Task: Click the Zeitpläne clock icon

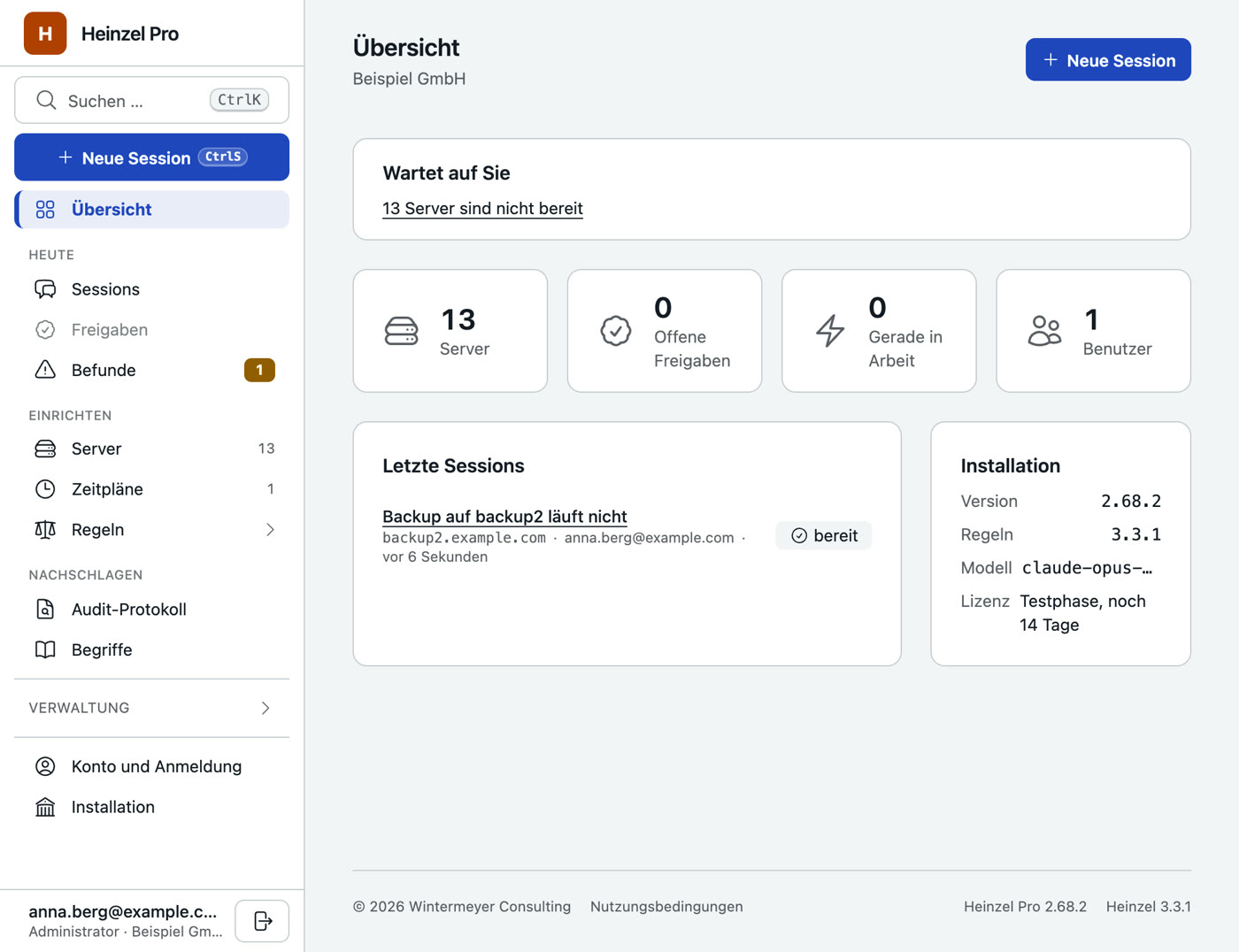Action: pos(45,489)
